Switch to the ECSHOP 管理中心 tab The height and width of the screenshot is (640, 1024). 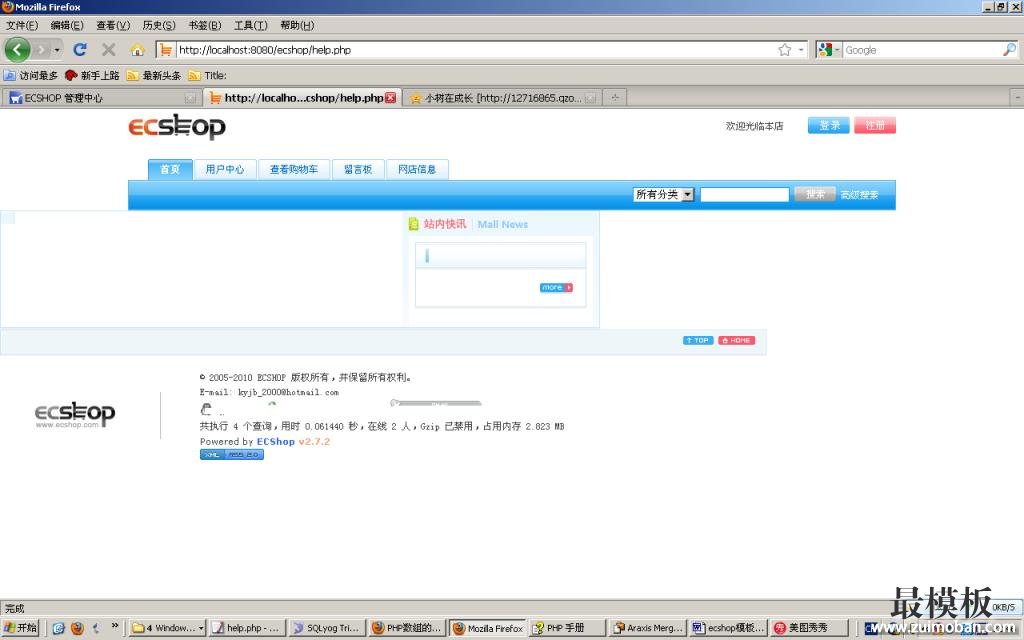tap(101, 98)
